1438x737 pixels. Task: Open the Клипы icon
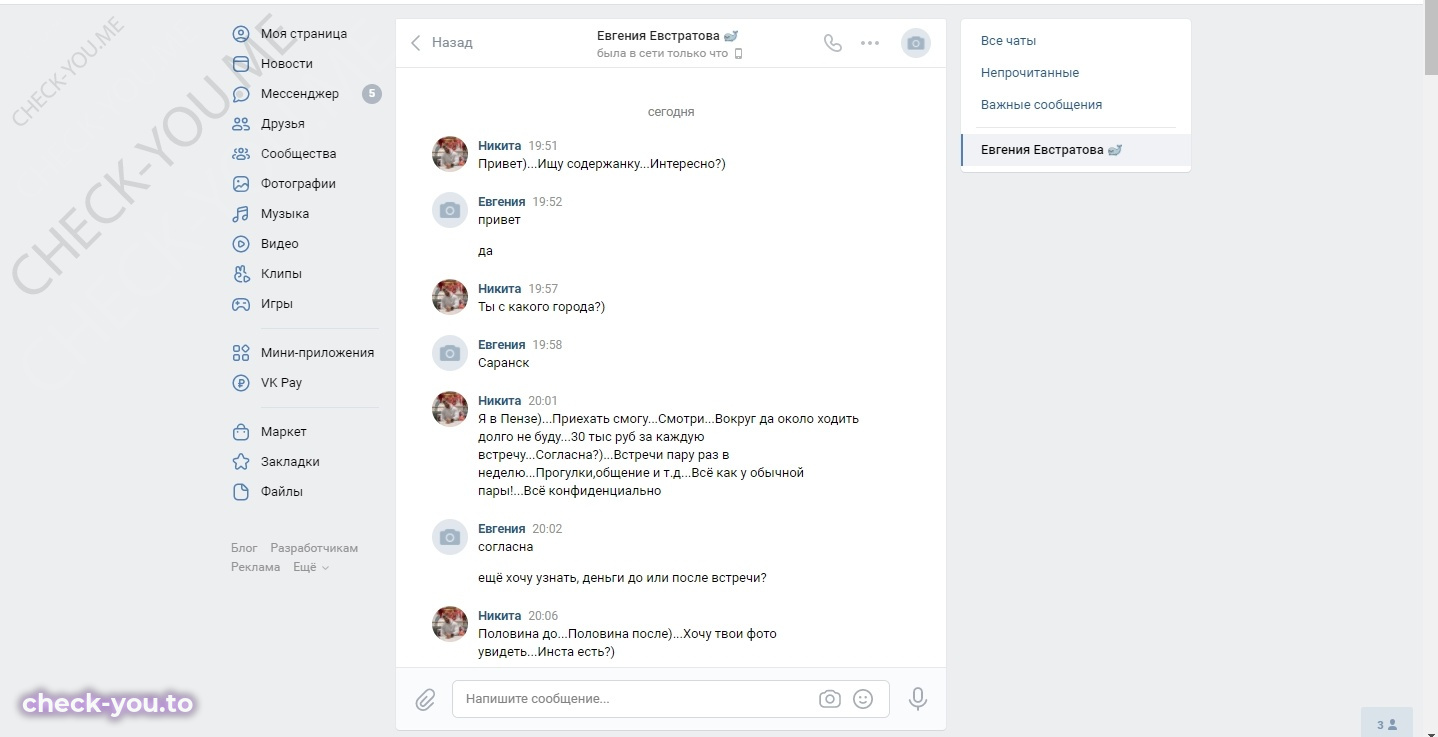241,274
